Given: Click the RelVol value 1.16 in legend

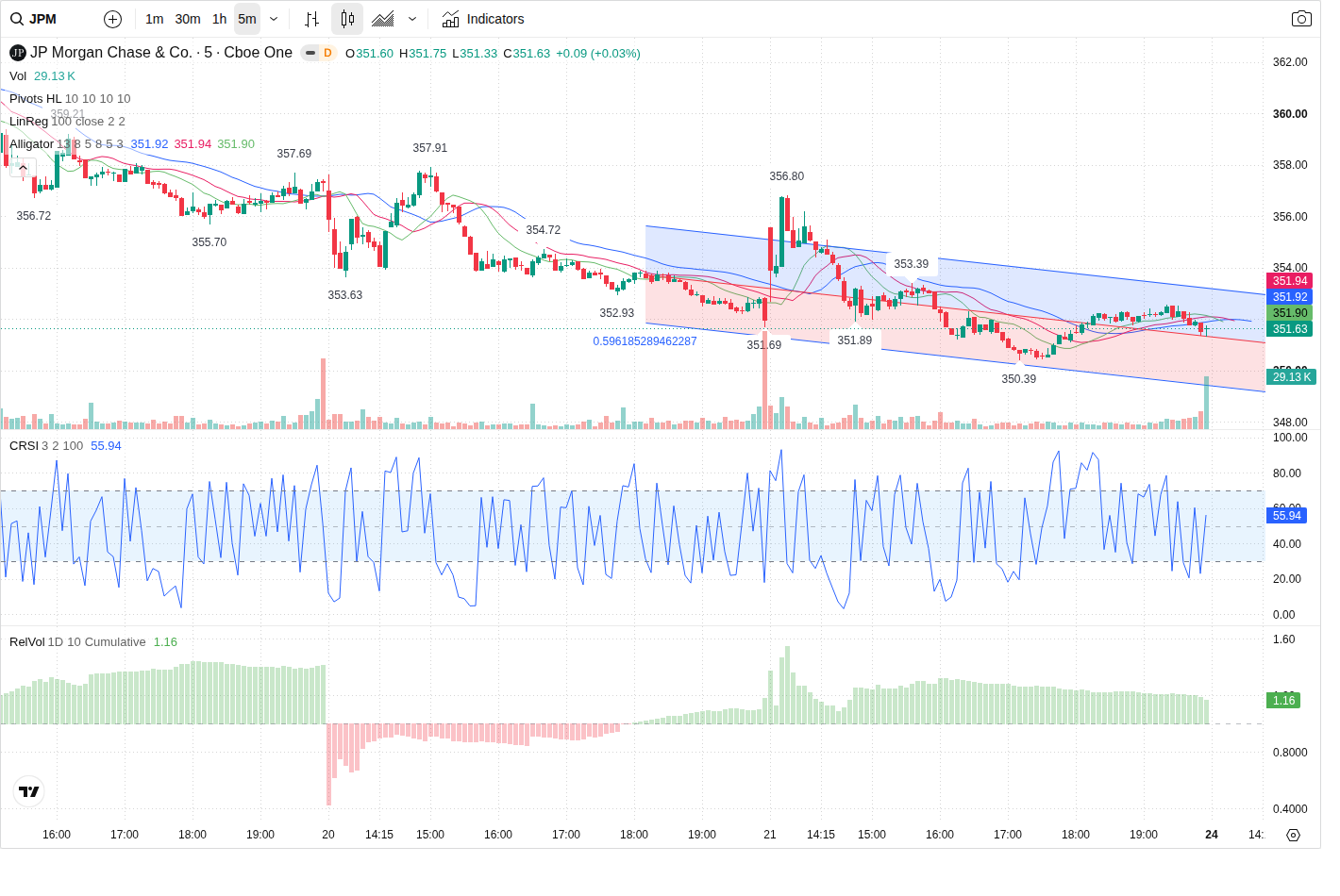Looking at the screenshot, I should 165,642.
